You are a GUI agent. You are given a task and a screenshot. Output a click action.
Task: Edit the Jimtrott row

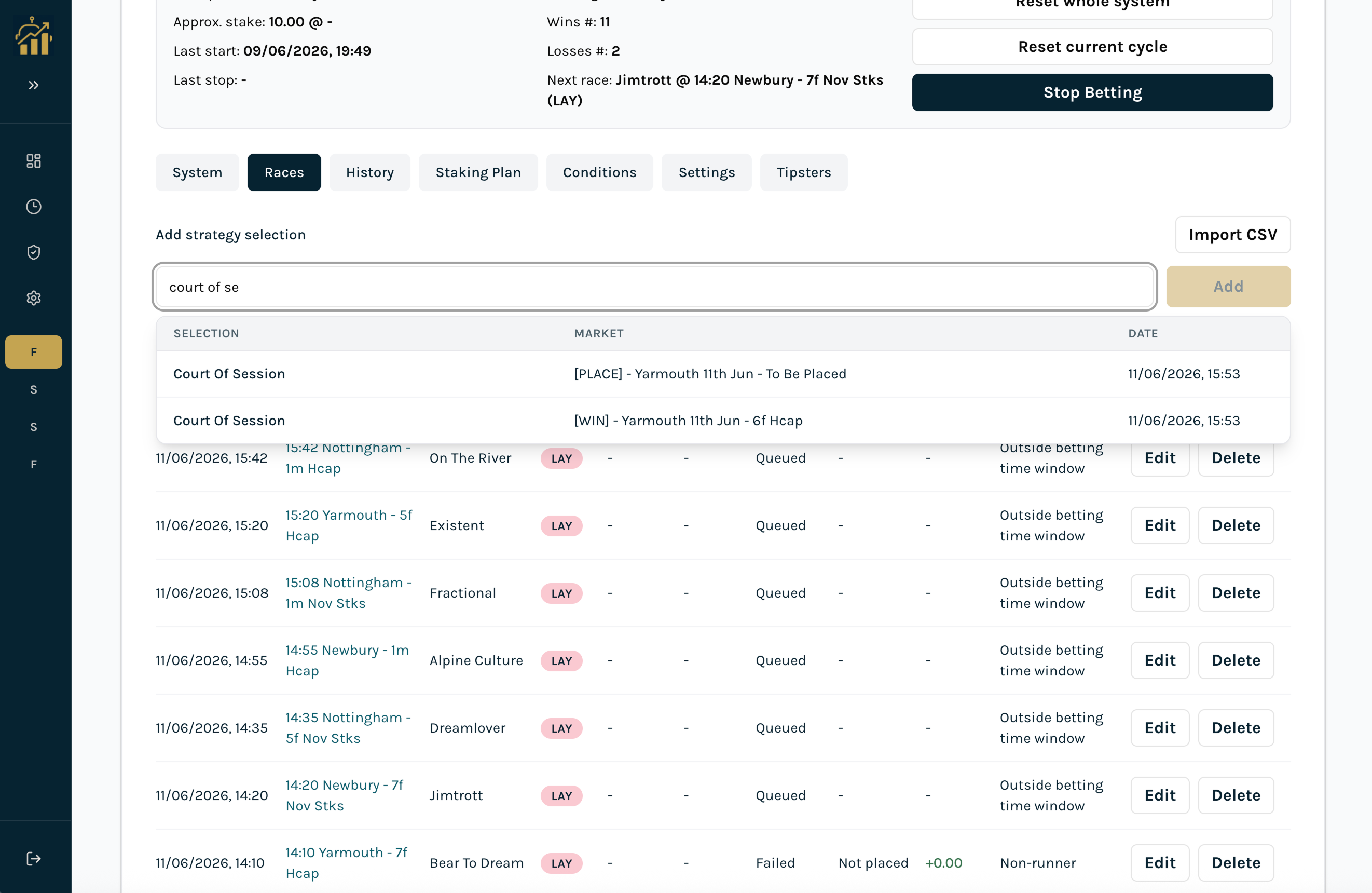tap(1160, 795)
